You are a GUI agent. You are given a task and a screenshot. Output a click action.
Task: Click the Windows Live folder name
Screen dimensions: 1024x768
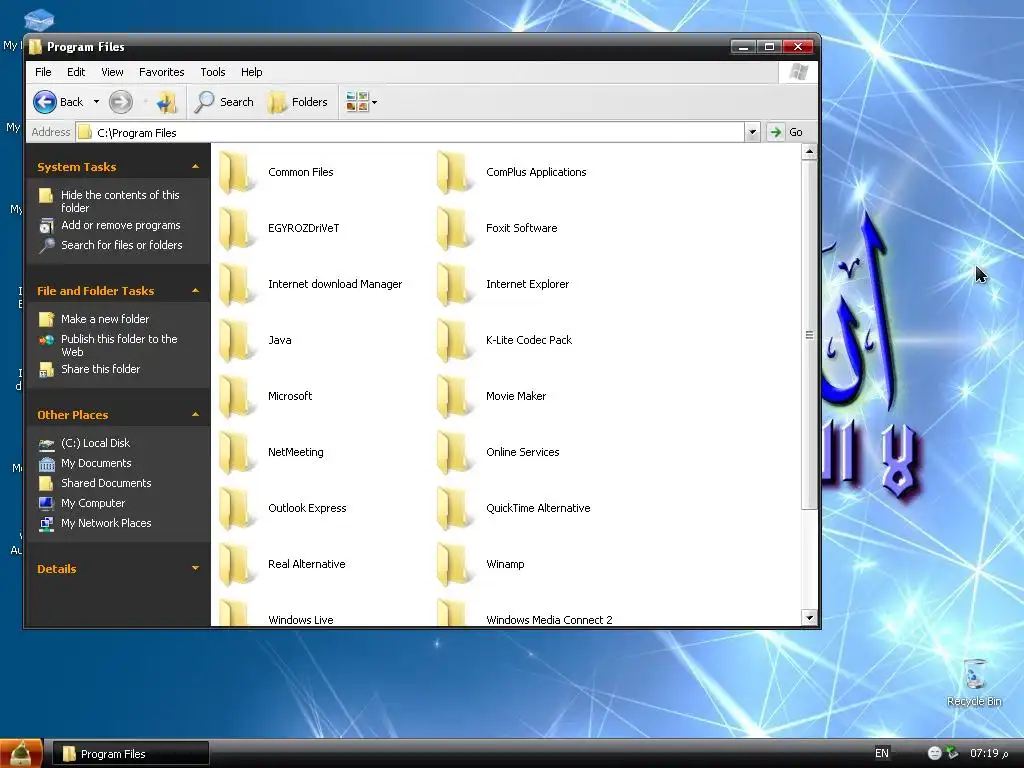[x=300, y=620]
